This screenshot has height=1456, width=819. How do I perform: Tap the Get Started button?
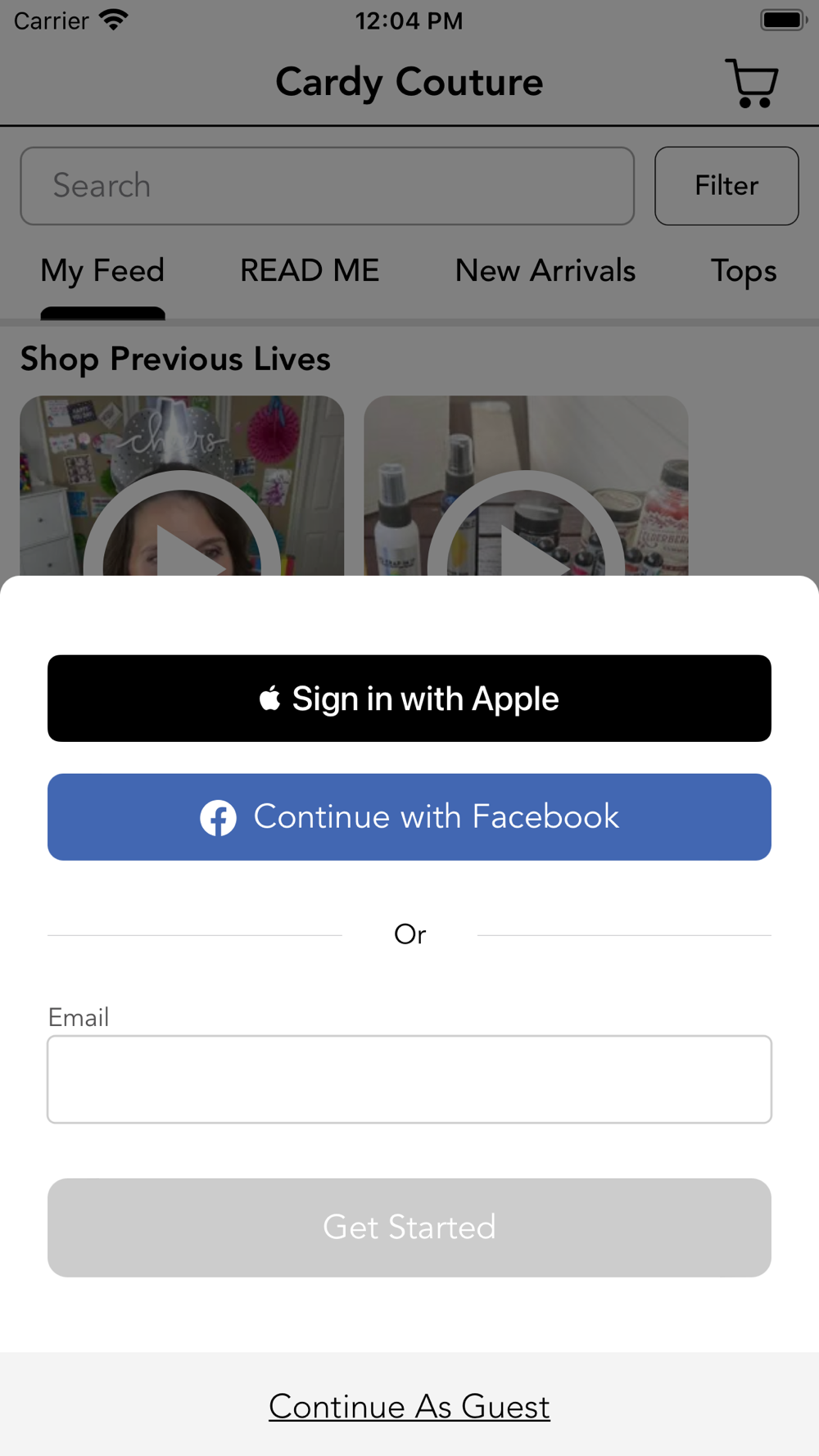point(409,1228)
